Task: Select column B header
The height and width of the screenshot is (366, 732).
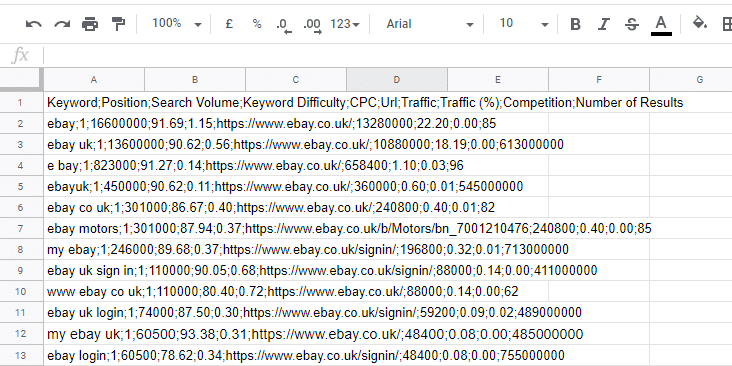Action: (x=195, y=80)
